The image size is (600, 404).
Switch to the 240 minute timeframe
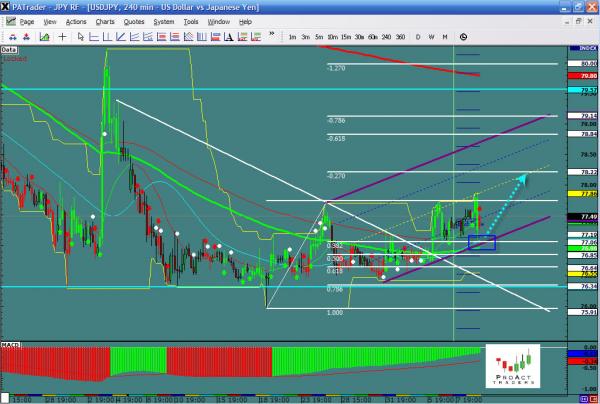tap(385, 36)
